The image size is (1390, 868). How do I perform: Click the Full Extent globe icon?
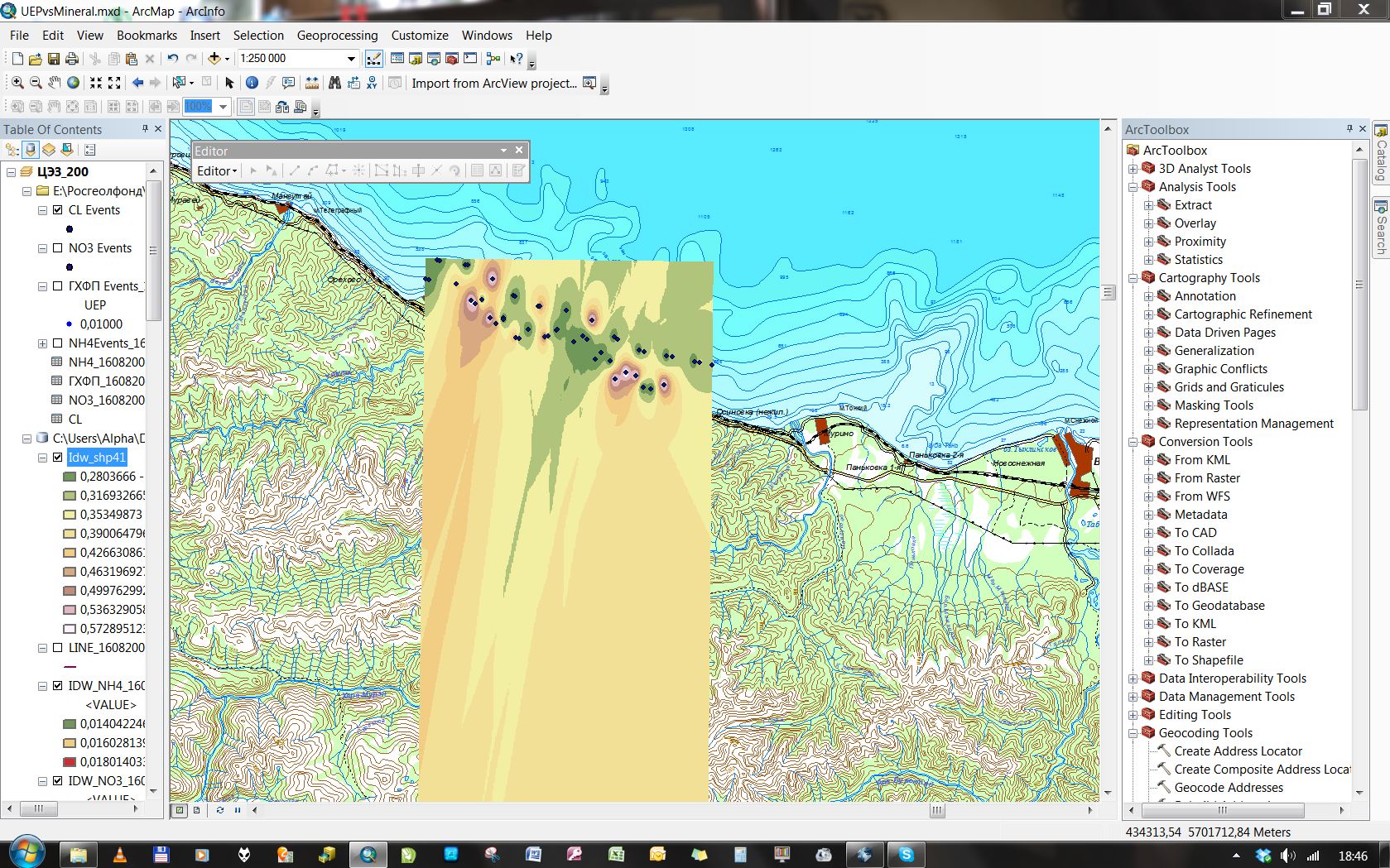click(74, 83)
